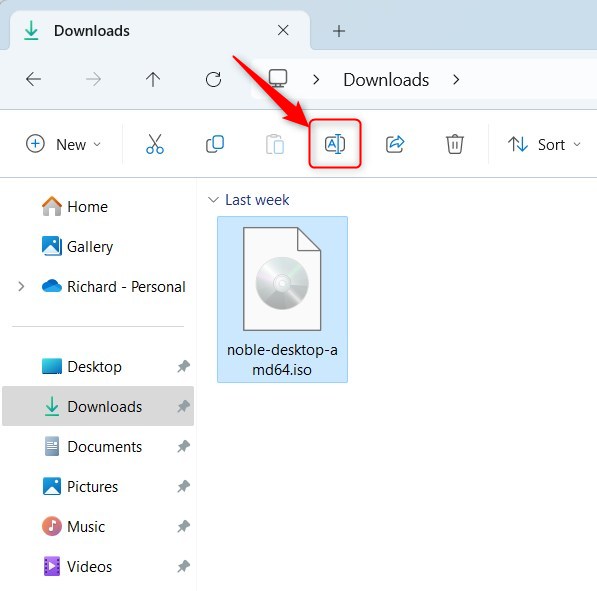Open Home in the navigation pane
This screenshot has width=597, height=591.
point(75,206)
